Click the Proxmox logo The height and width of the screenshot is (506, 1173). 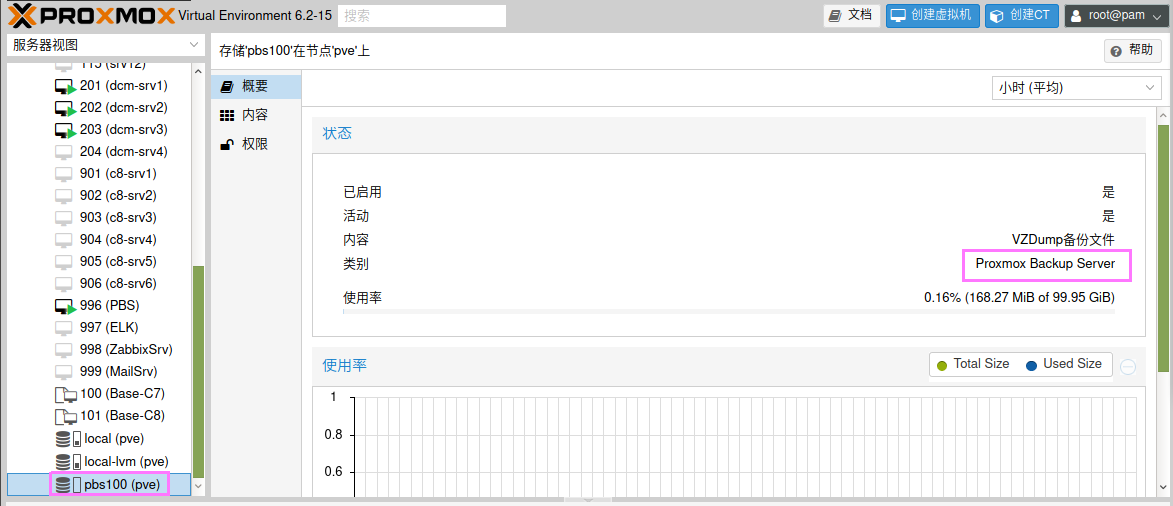click(90, 15)
